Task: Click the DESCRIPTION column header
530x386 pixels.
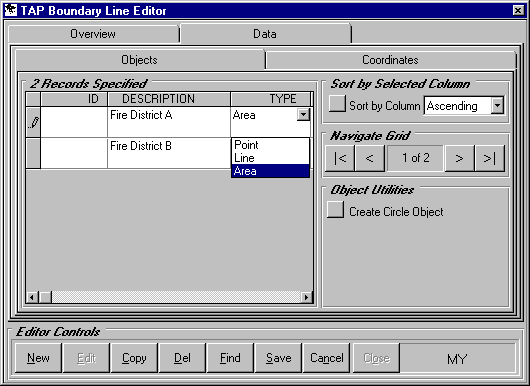Action: pyautogui.click(x=169, y=99)
